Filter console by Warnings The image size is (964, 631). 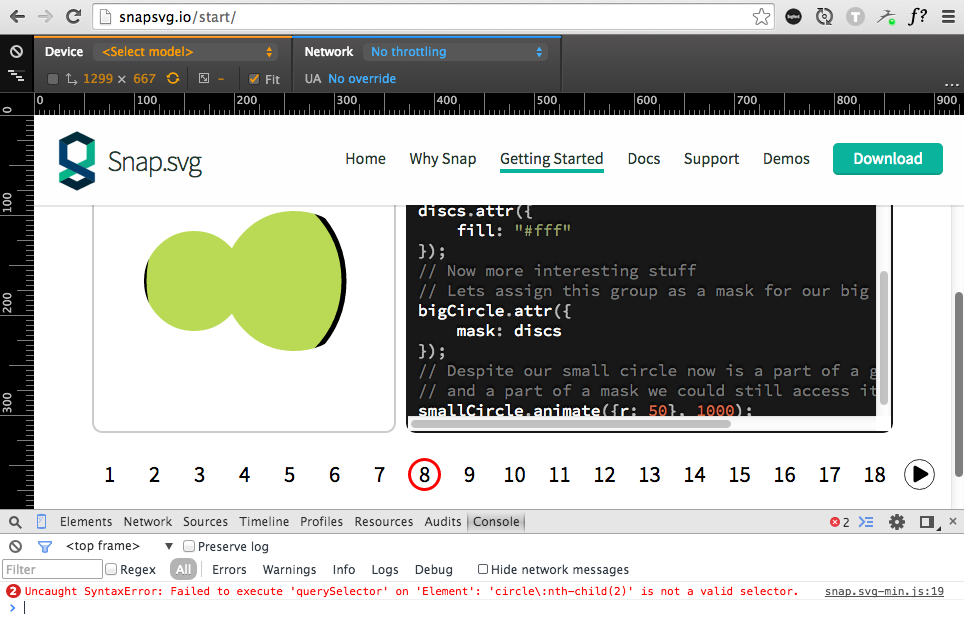(x=289, y=569)
